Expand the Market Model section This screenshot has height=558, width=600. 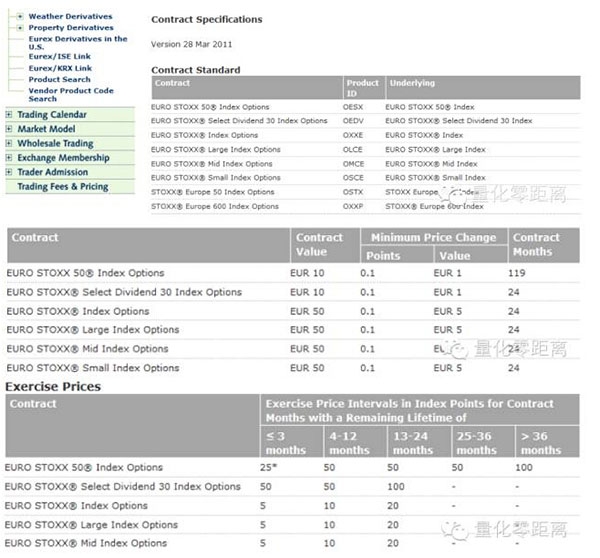point(9,129)
